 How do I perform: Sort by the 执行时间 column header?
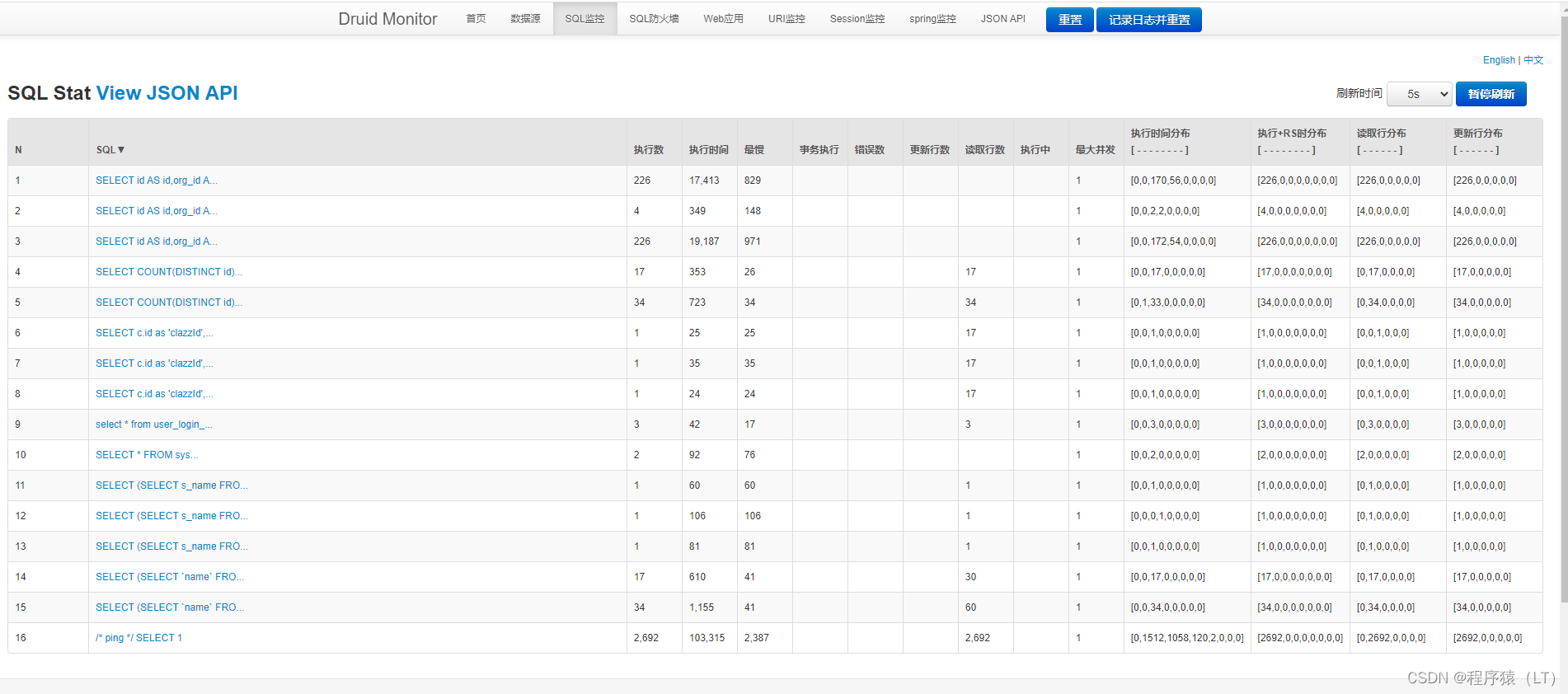708,150
